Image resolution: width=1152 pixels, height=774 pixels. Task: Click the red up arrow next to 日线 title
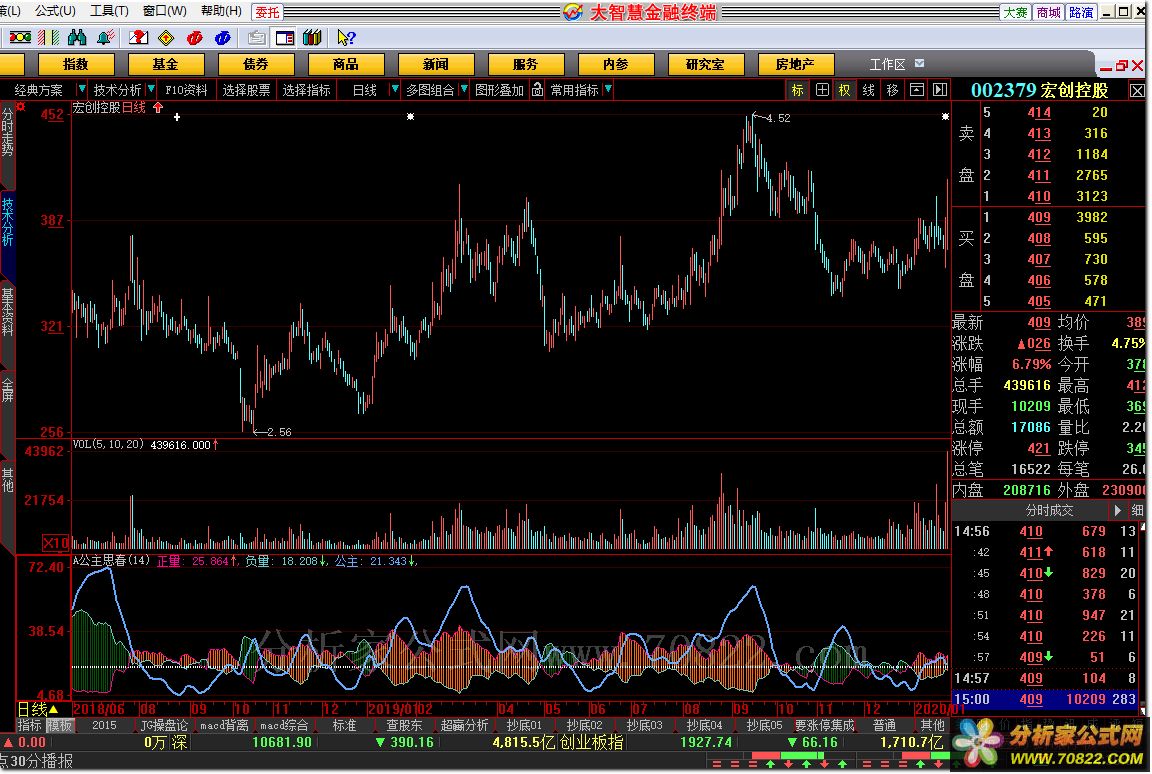pyautogui.click(x=158, y=107)
